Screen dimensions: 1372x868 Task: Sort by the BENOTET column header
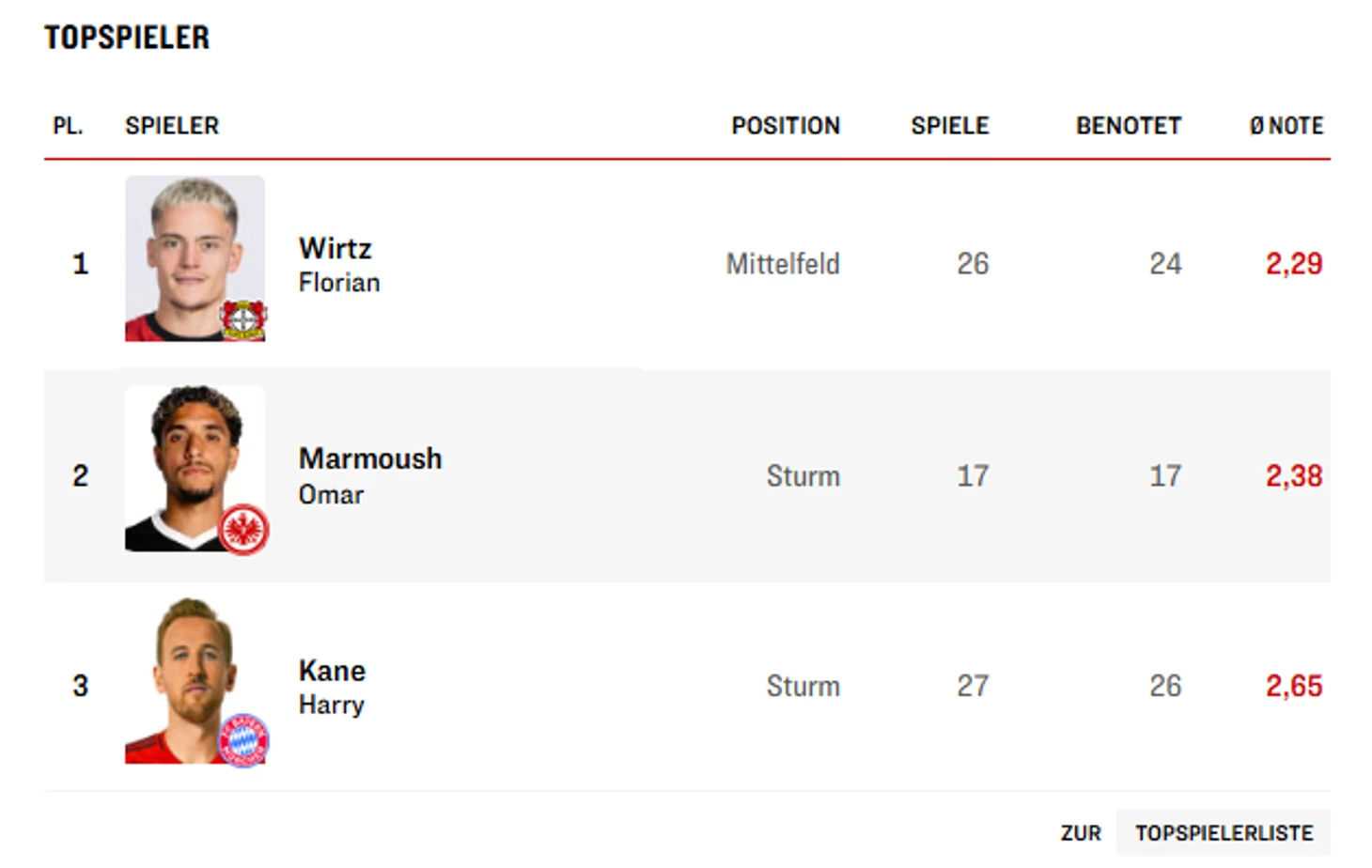point(1129,126)
